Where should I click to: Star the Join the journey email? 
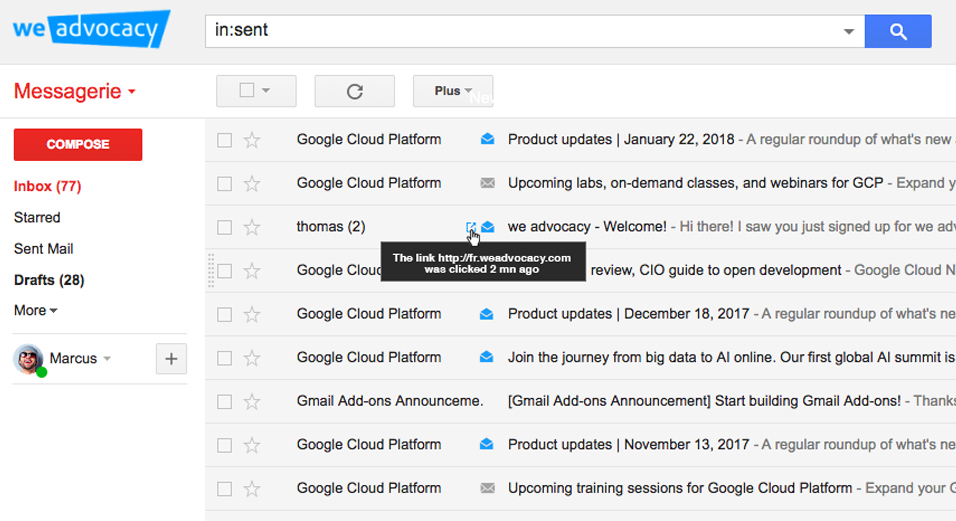252,358
